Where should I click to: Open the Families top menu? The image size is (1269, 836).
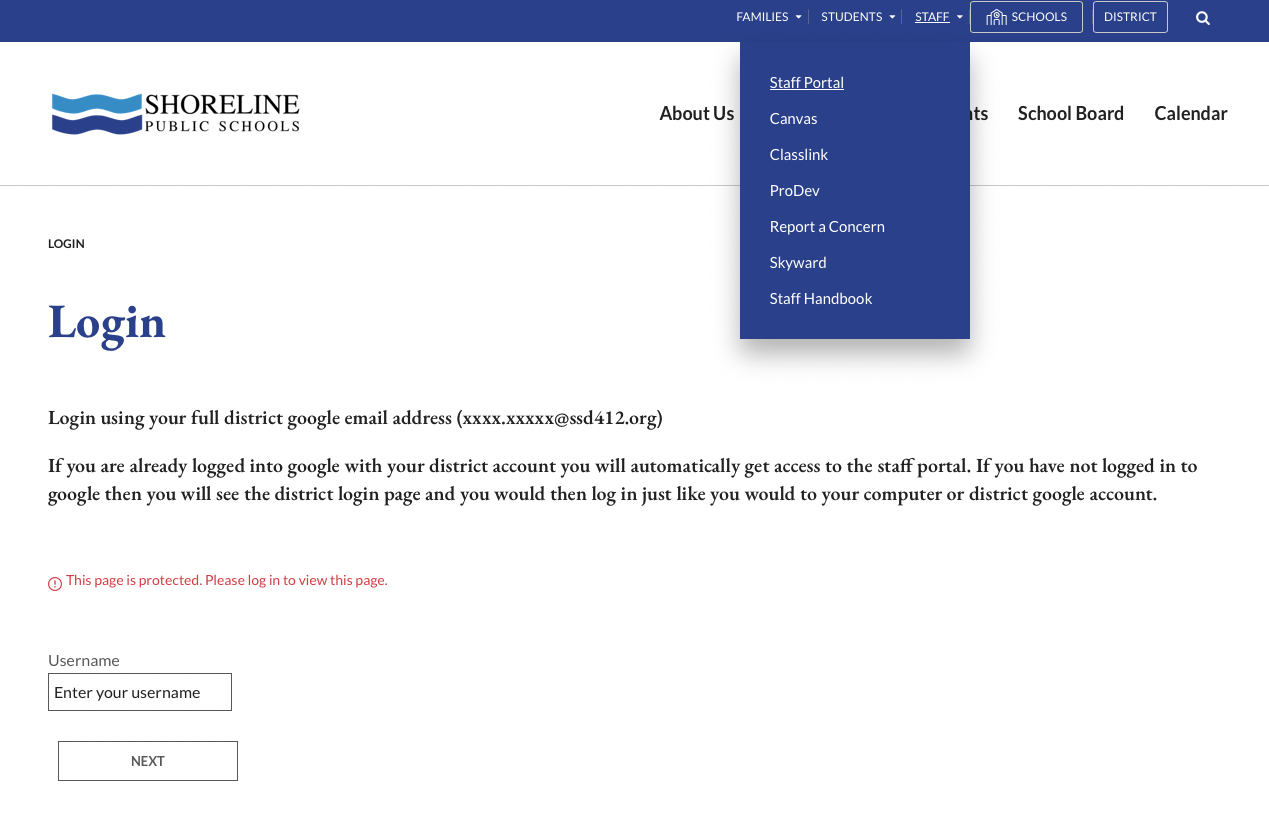pos(762,17)
